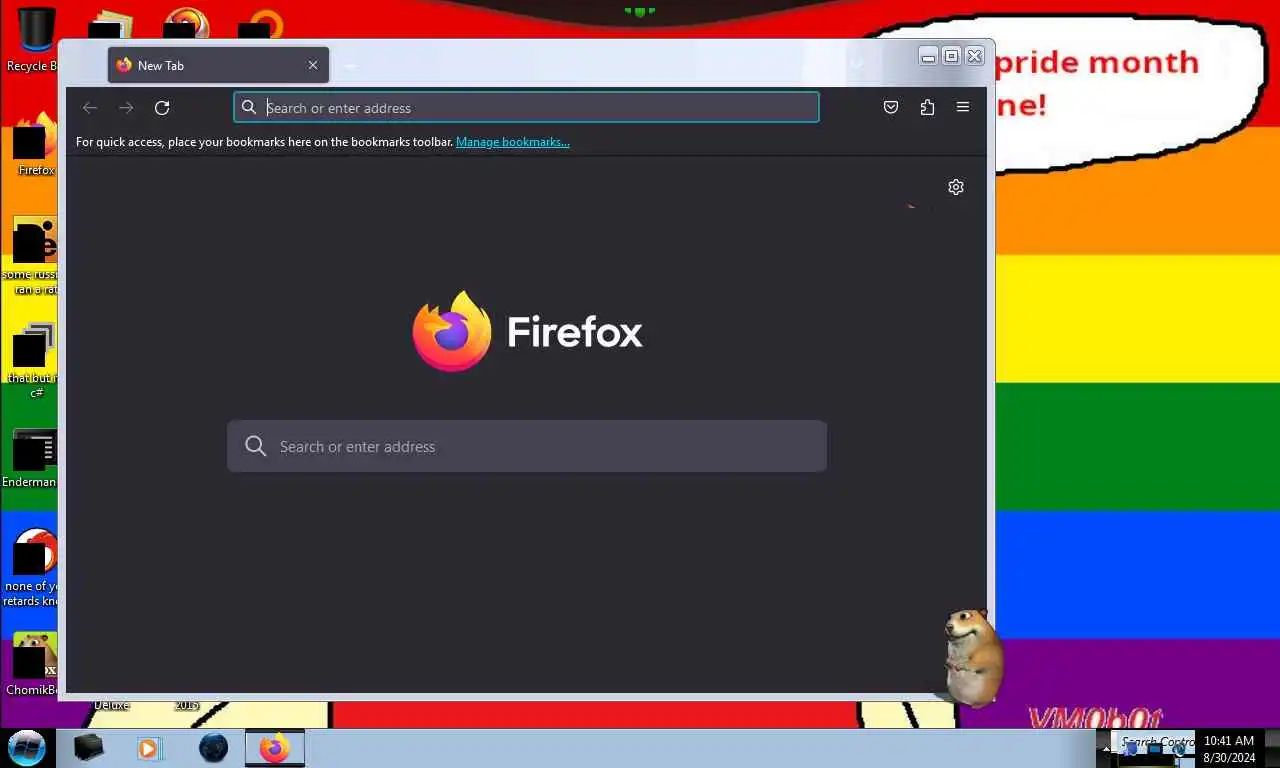Open the Manage bookmarks link
This screenshot has width=1280, height=768.
point(513,142)
